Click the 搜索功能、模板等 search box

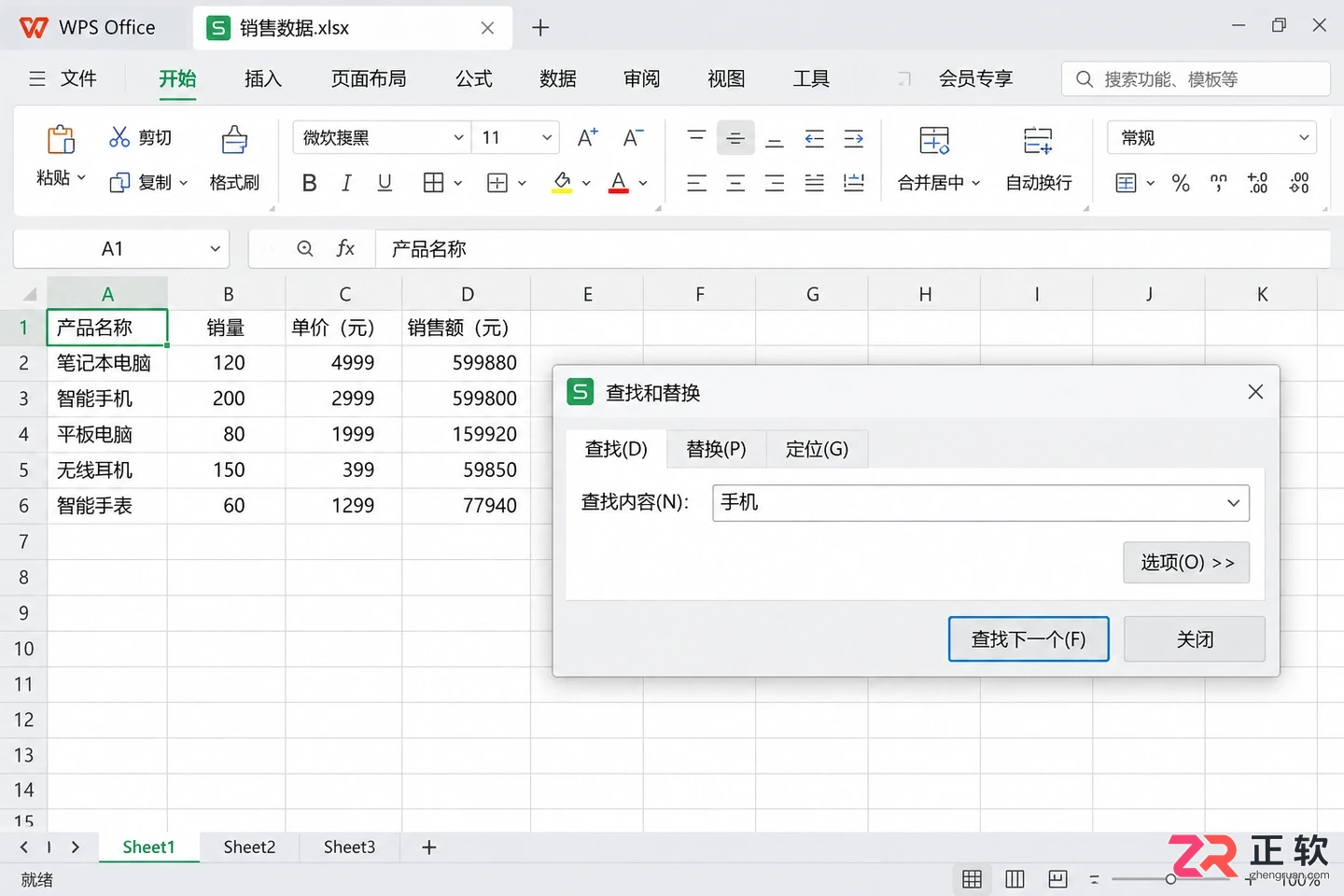(1196, 79)
